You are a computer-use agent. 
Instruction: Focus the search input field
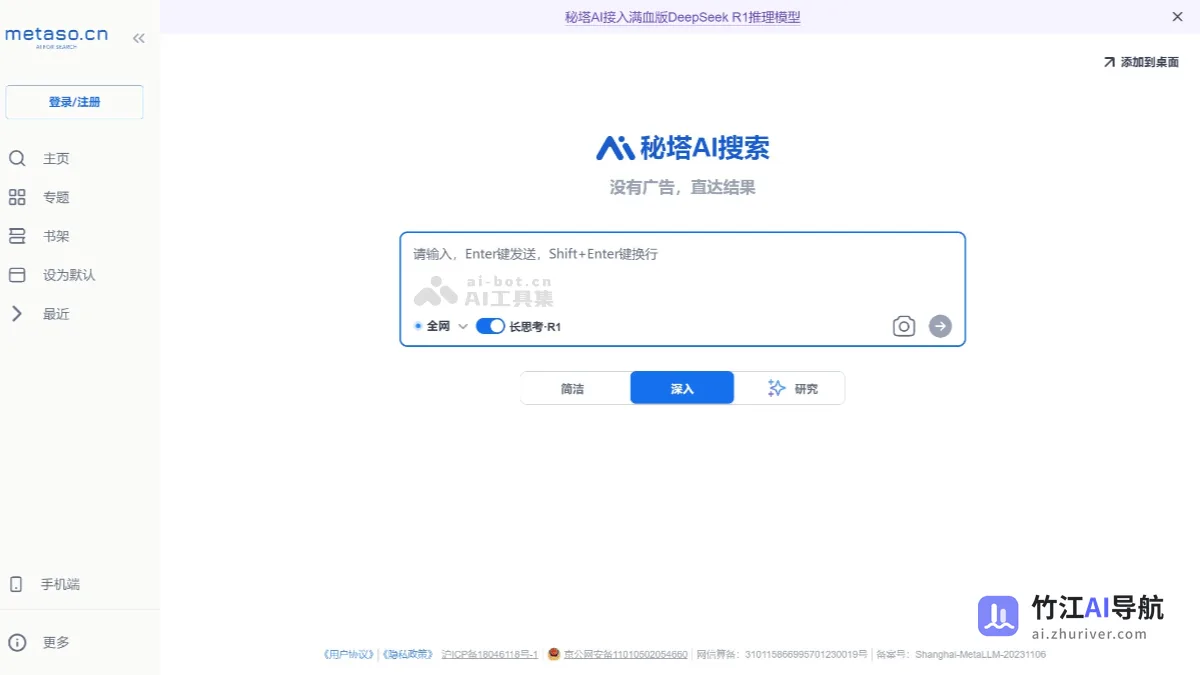point(683,254)
